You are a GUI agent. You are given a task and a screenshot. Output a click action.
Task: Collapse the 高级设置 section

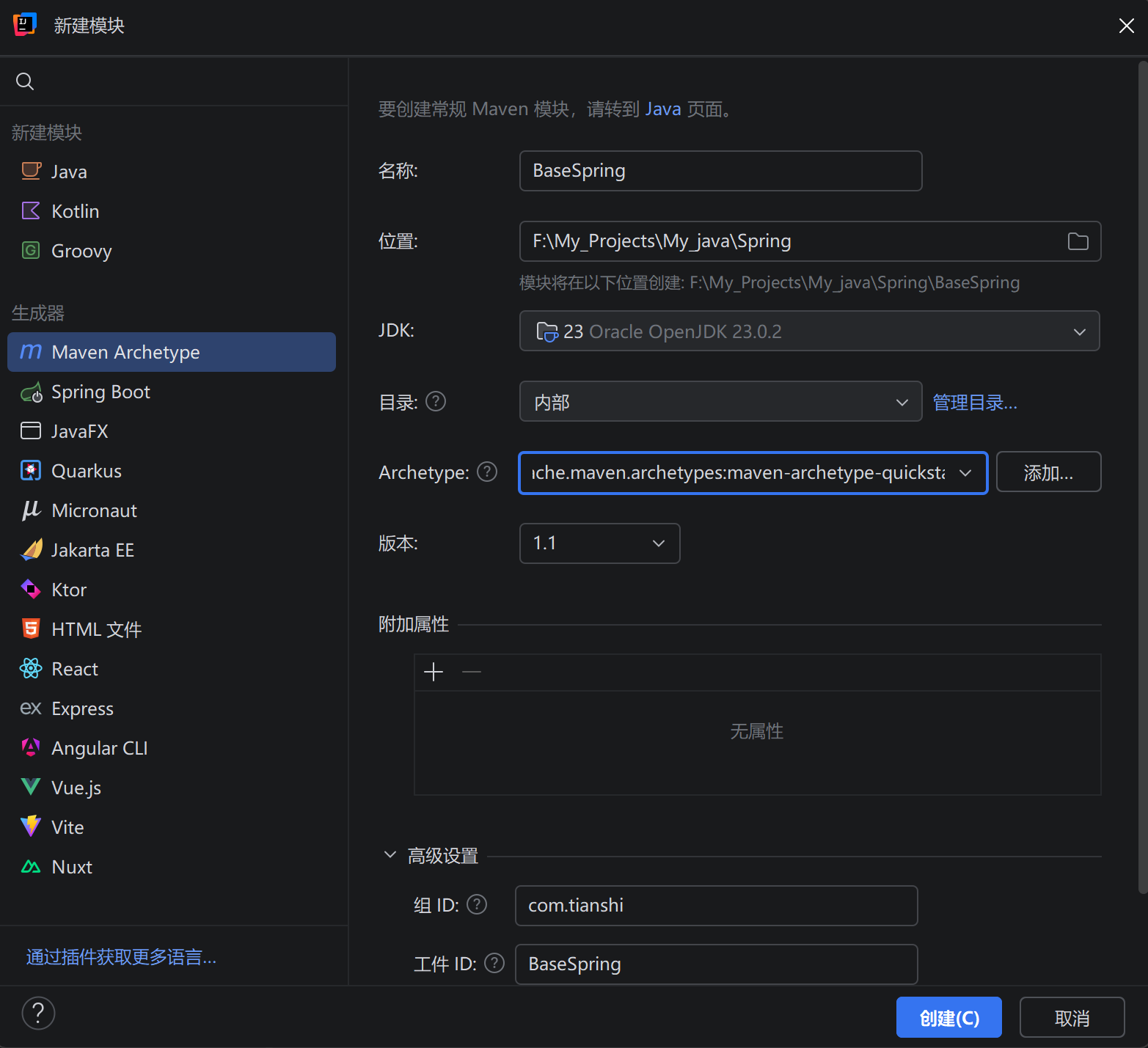390,855
